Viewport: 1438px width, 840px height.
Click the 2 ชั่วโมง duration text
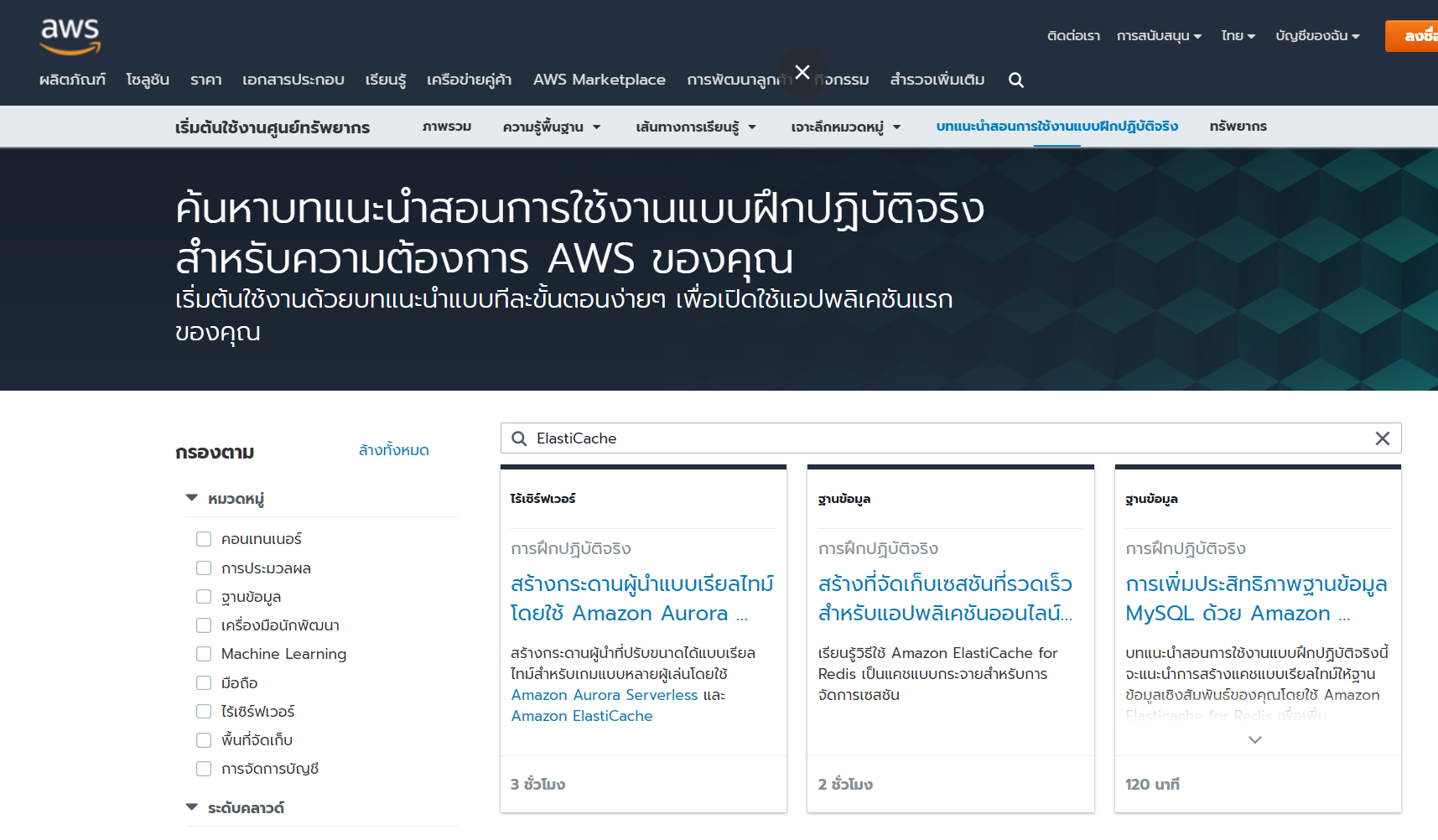(845, 785)
